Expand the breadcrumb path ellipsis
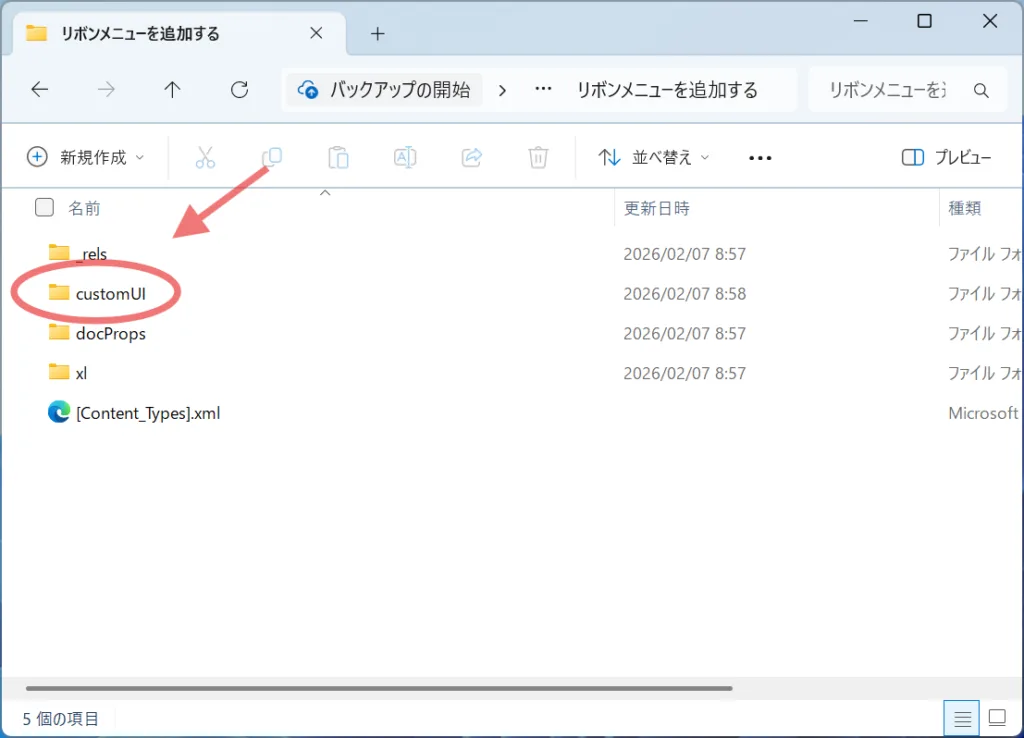1024x738 pixels. pyautogui.click(x=544, y=90)
